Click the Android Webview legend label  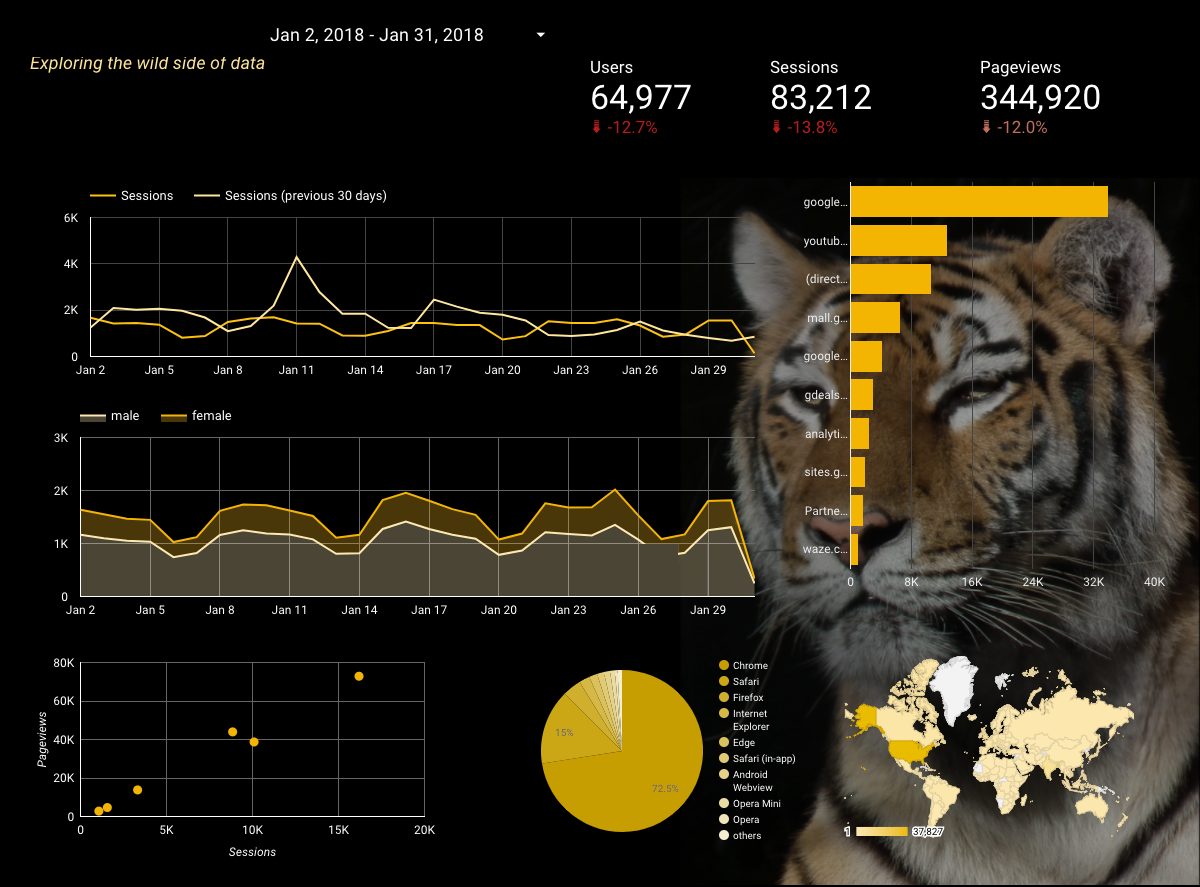[752, 781]
